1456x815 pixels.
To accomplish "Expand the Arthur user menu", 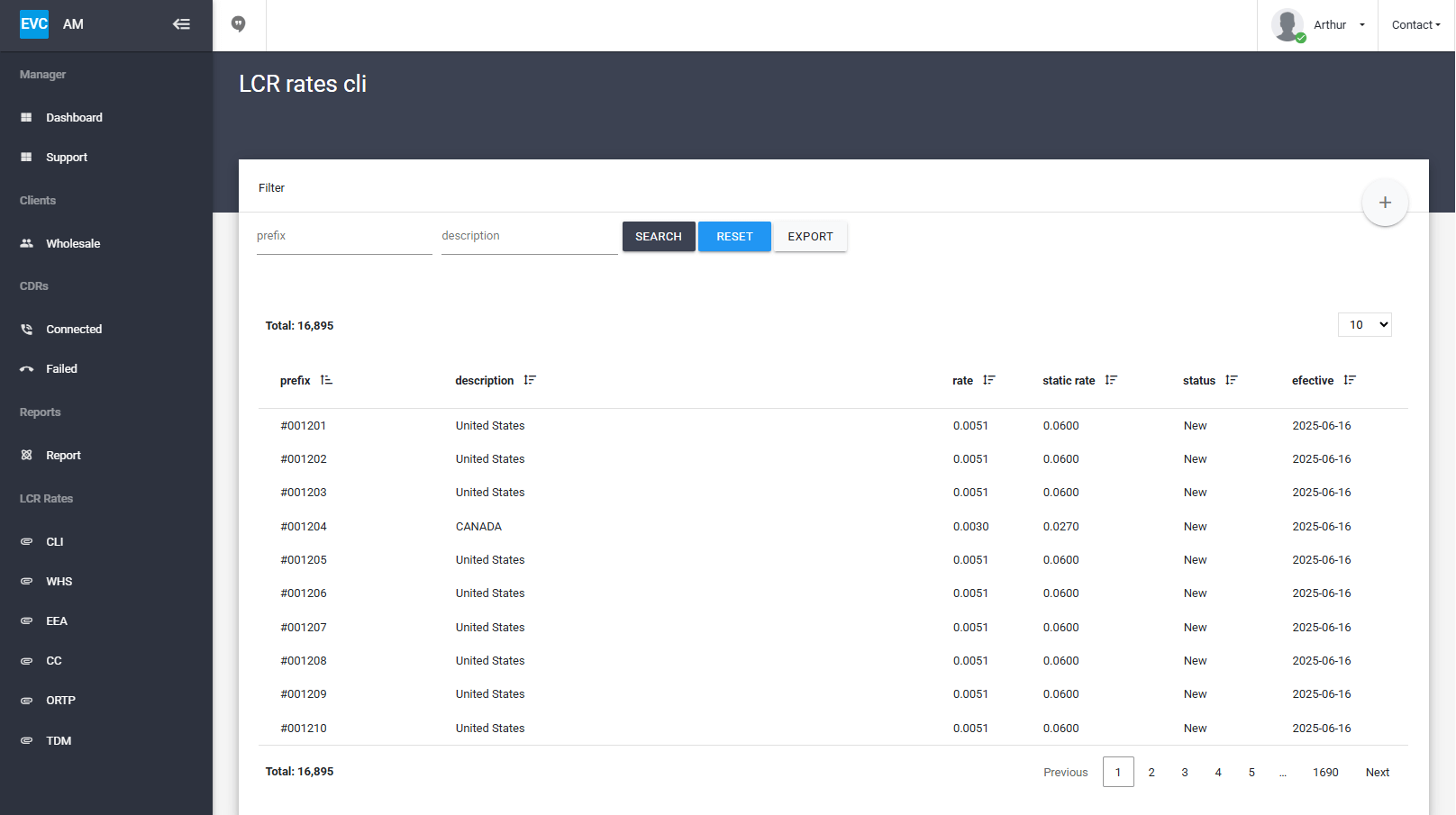I will pos(1339,25).
